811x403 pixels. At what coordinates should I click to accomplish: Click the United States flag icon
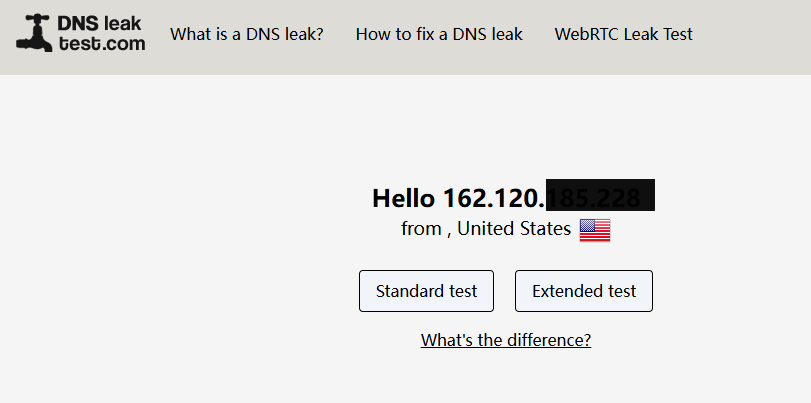(595, 230)
